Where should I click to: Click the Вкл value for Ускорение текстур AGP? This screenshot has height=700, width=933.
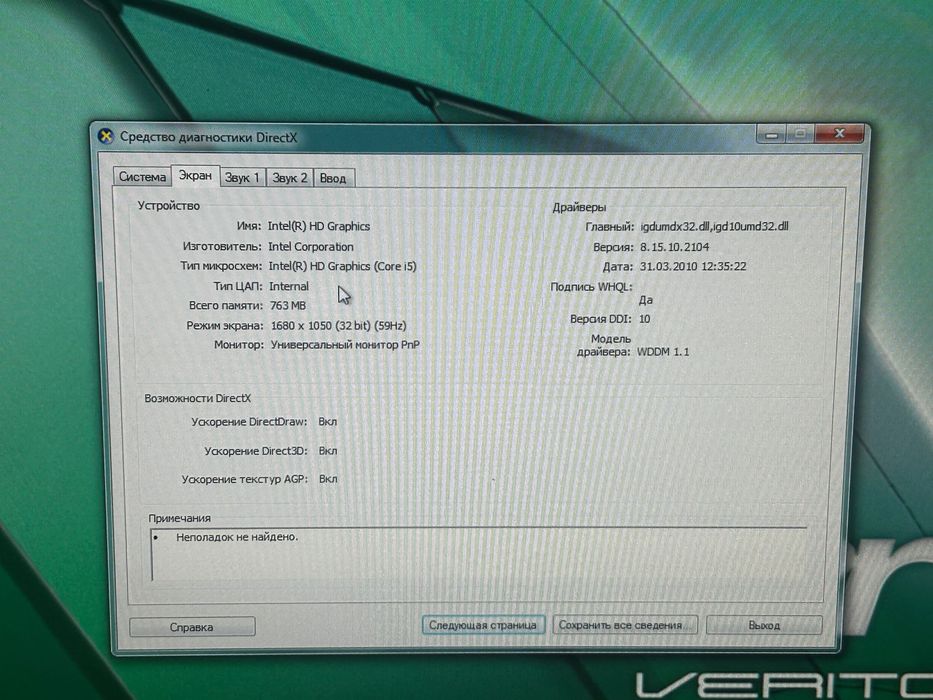[x=328, y=479]
